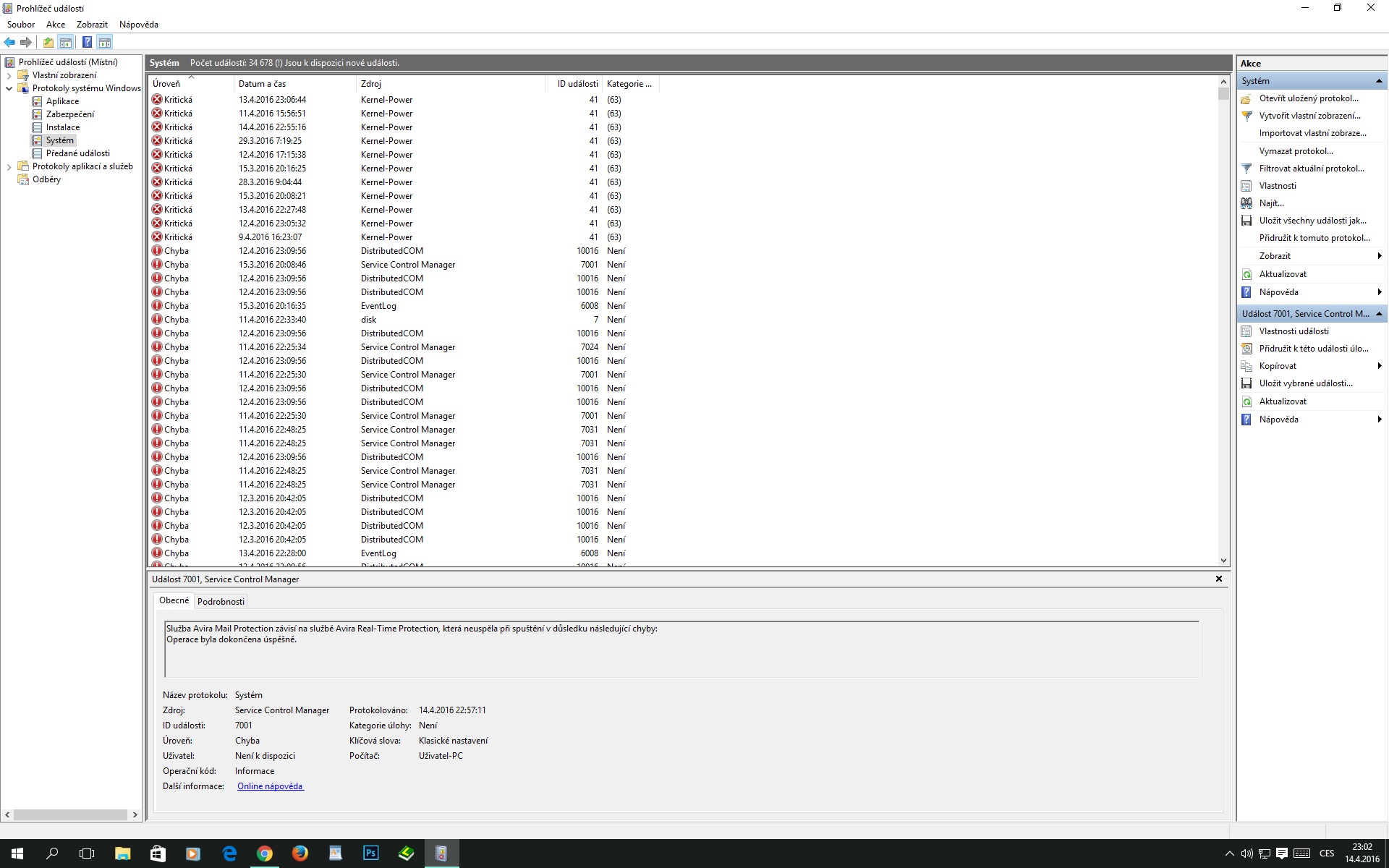Switch to the Podrobnosti tab

[221, 602]
